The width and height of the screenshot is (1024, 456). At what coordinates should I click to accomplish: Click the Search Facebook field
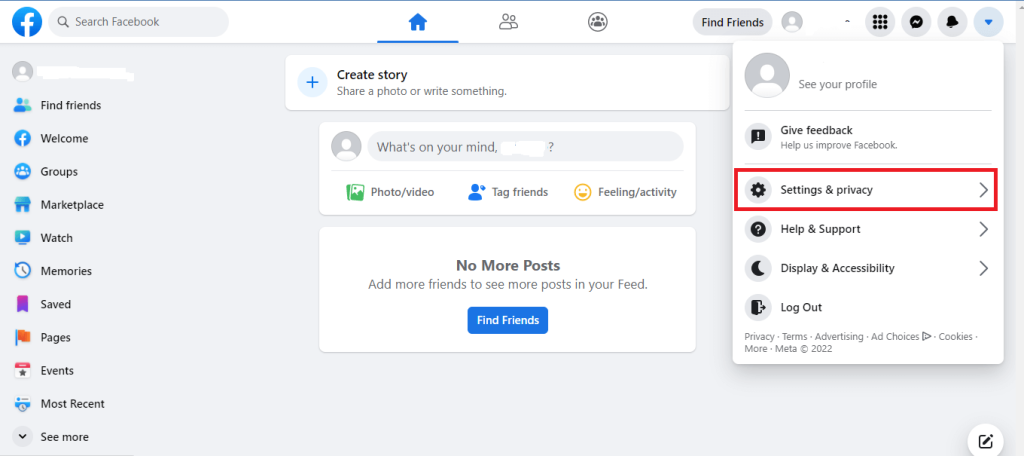click(x=138, y=22)
